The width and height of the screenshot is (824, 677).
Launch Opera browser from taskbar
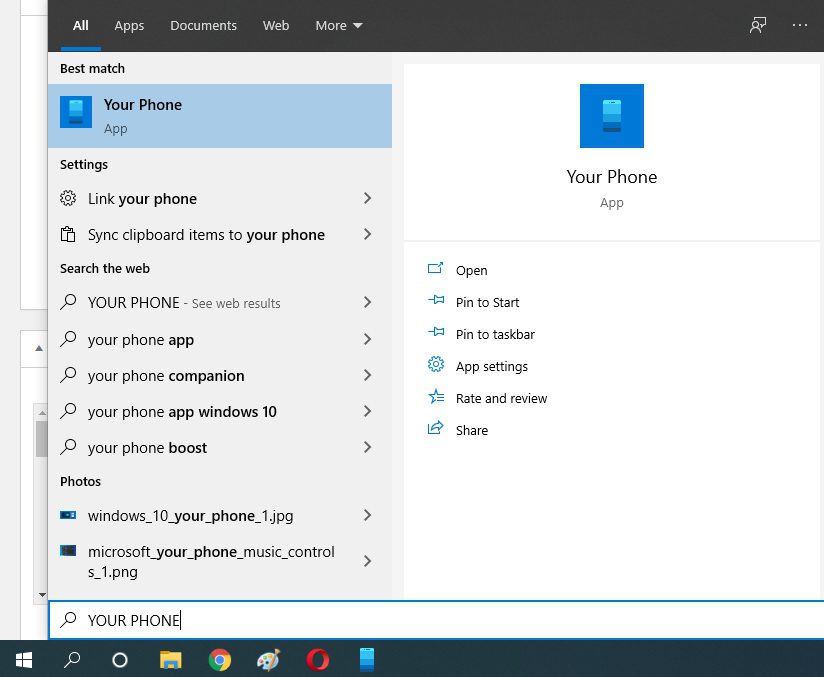tap(318, 660)
